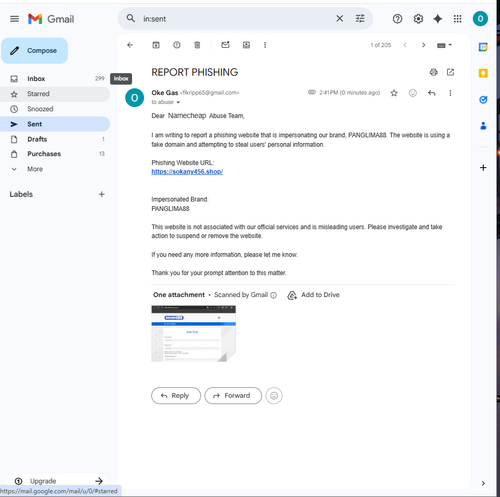The height and width of the screenshot is (497, 500).
Task: Select the Sent folder
Action: coord(55,124)
